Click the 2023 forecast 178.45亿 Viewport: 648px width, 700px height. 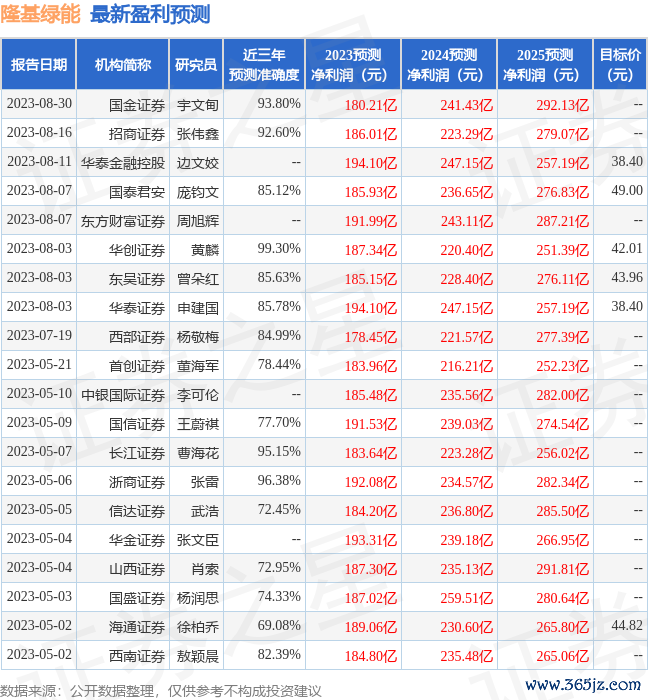point(371,338)
